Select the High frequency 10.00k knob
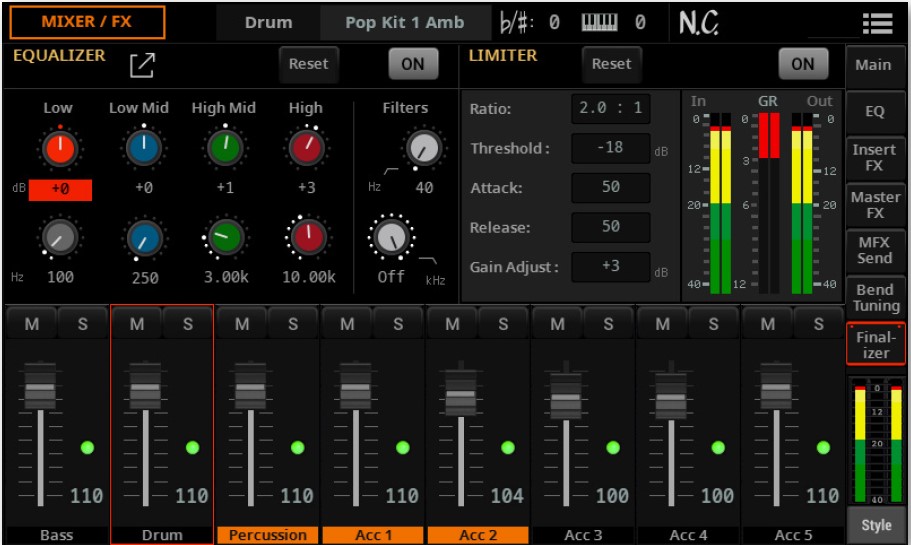Viewport: 911px width, 545px height. (306, 236)
